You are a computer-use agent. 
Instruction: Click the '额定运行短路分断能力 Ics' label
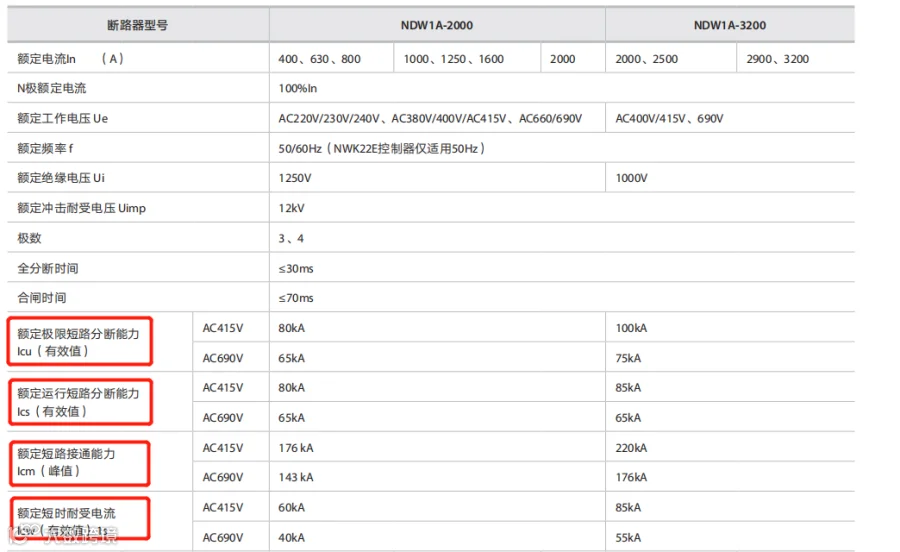(78, 402)
